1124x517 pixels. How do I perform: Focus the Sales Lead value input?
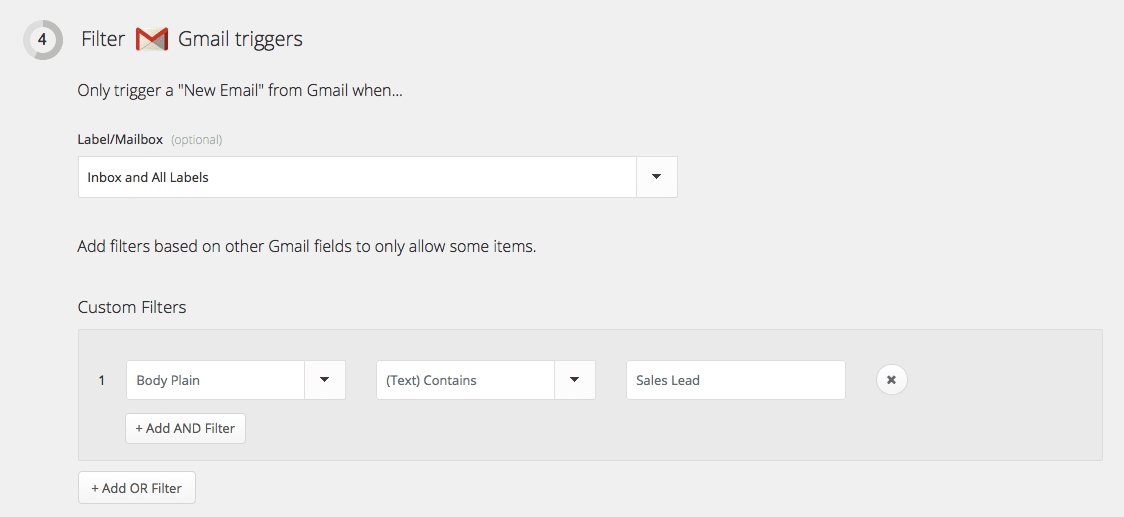click(735, 380)
